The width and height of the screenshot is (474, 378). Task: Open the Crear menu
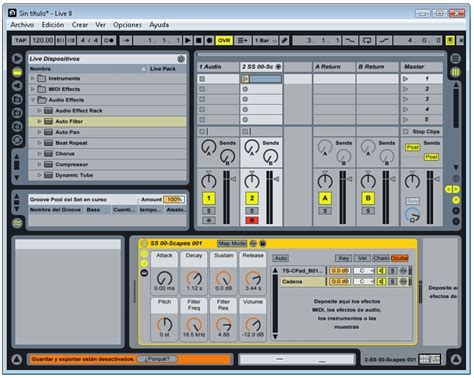click(x=80, y=25)
